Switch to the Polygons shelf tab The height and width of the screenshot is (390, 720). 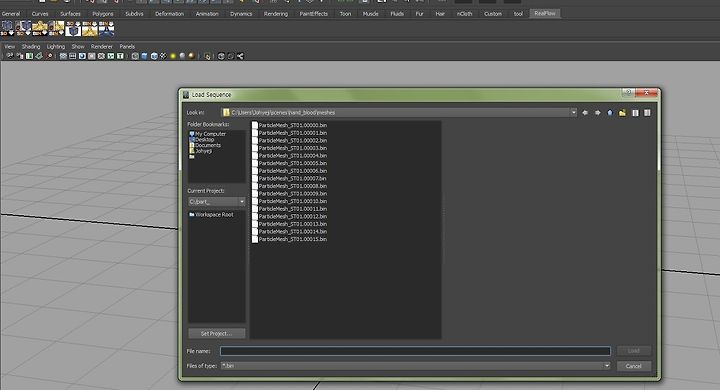pyautogui.click(x=103, y=14)
